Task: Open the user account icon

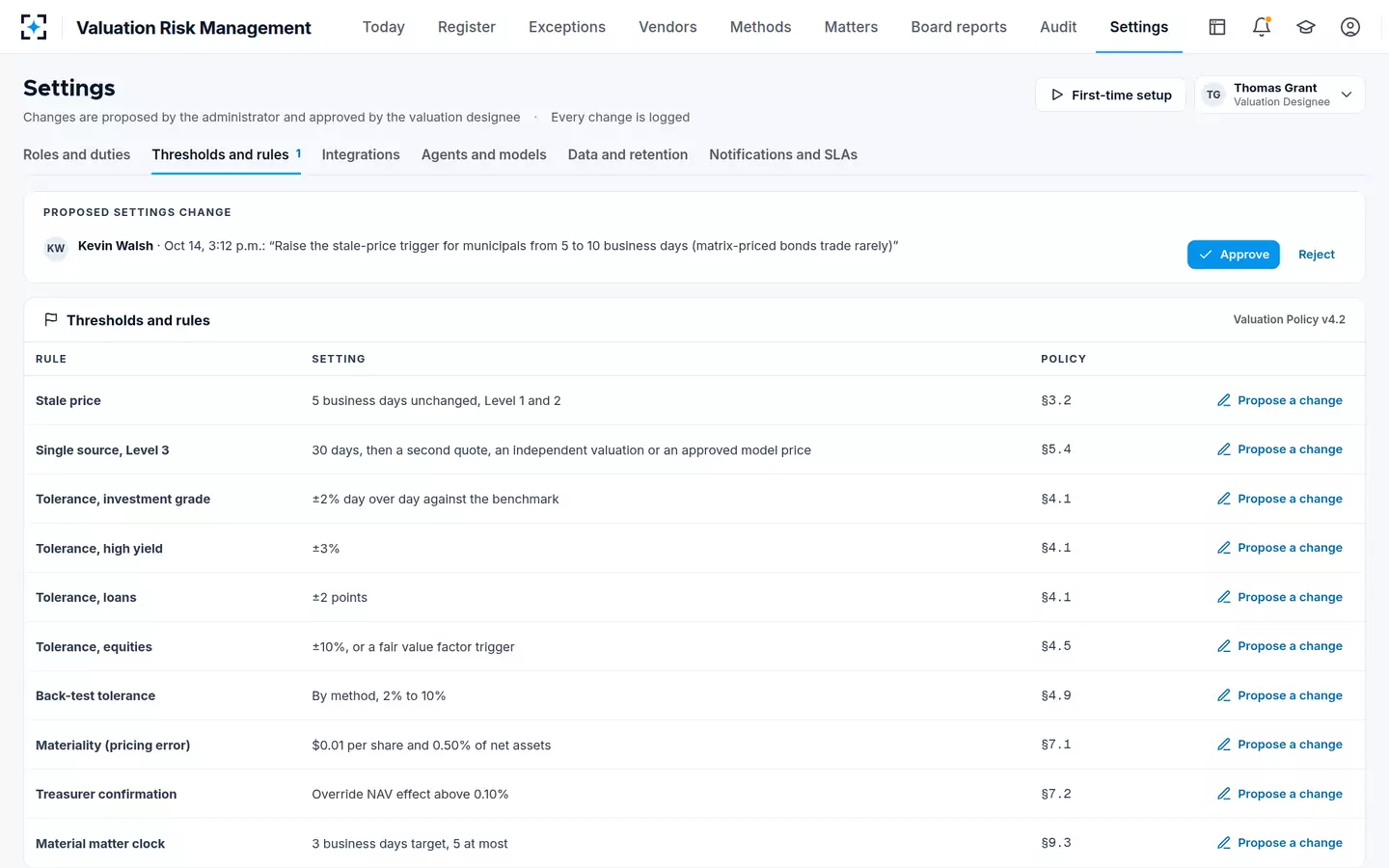Action: point(1350,27)
